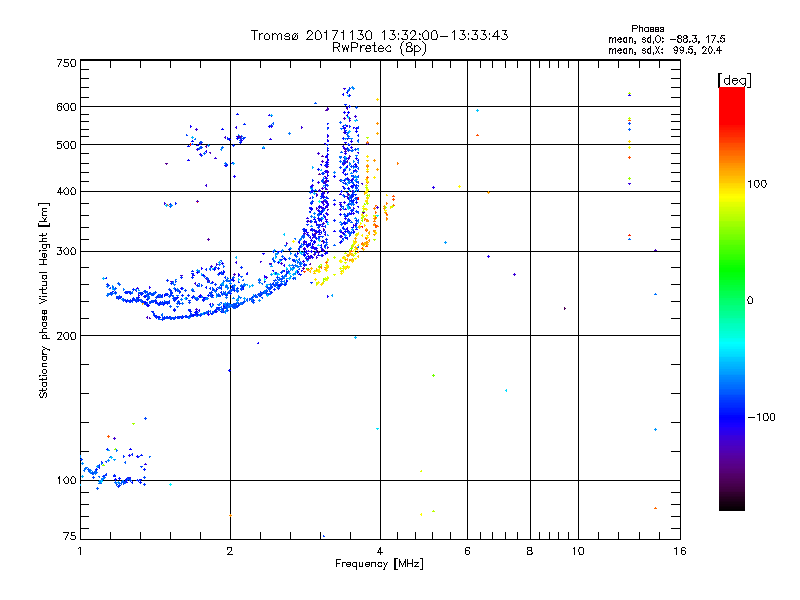Click the colorbar tick label '-100'

tap(762, 417)
